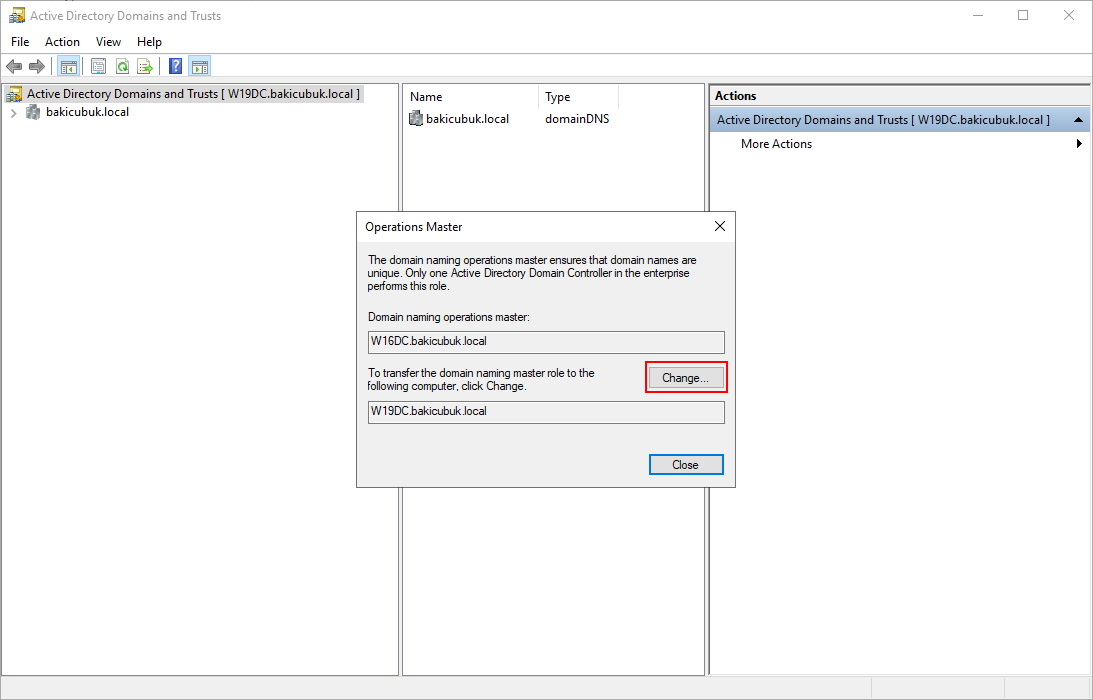Open the Action menu

click(62, 42)
